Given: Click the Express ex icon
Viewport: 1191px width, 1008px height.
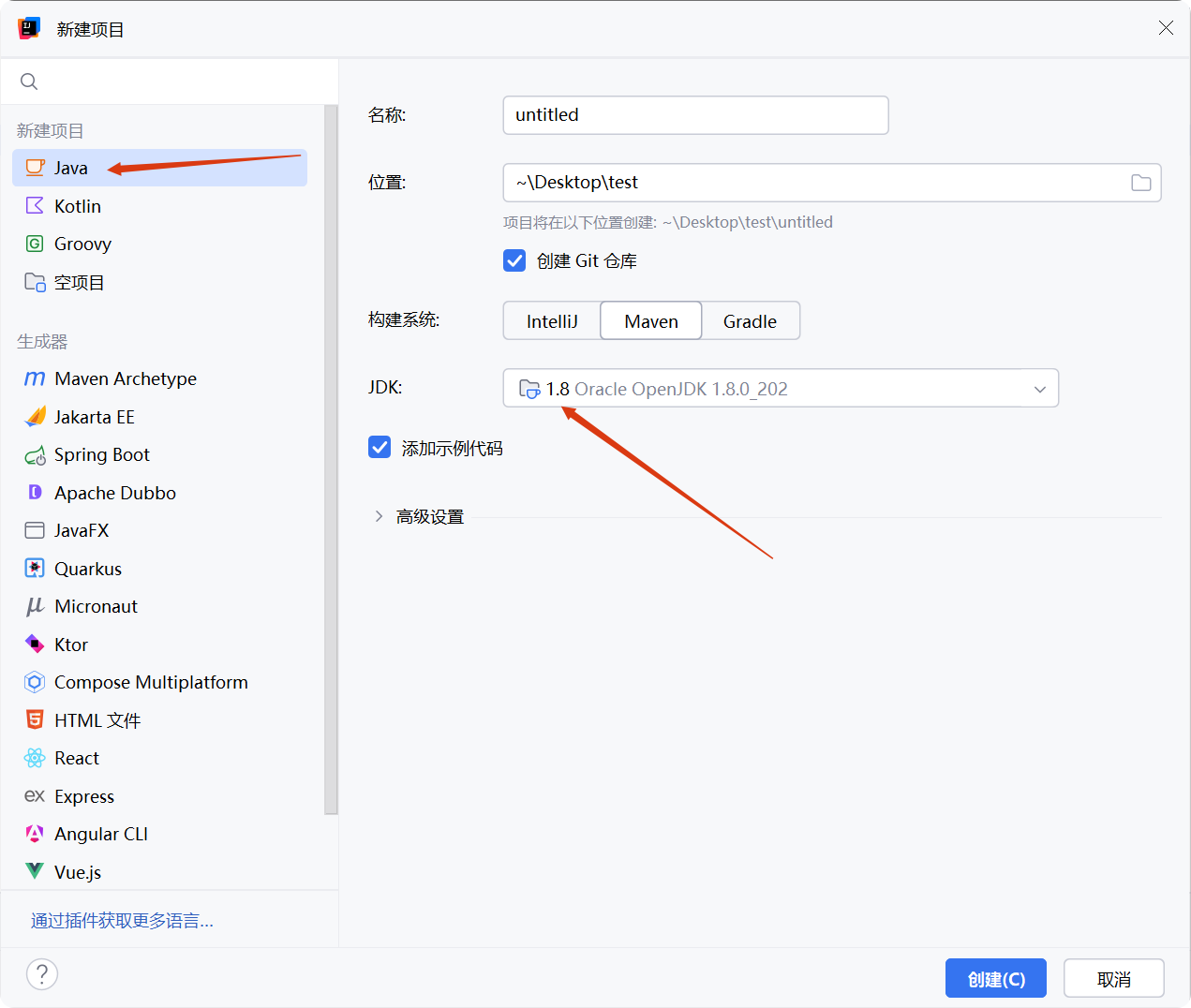Looking at the screenshot, I should [x=35, y=795].
